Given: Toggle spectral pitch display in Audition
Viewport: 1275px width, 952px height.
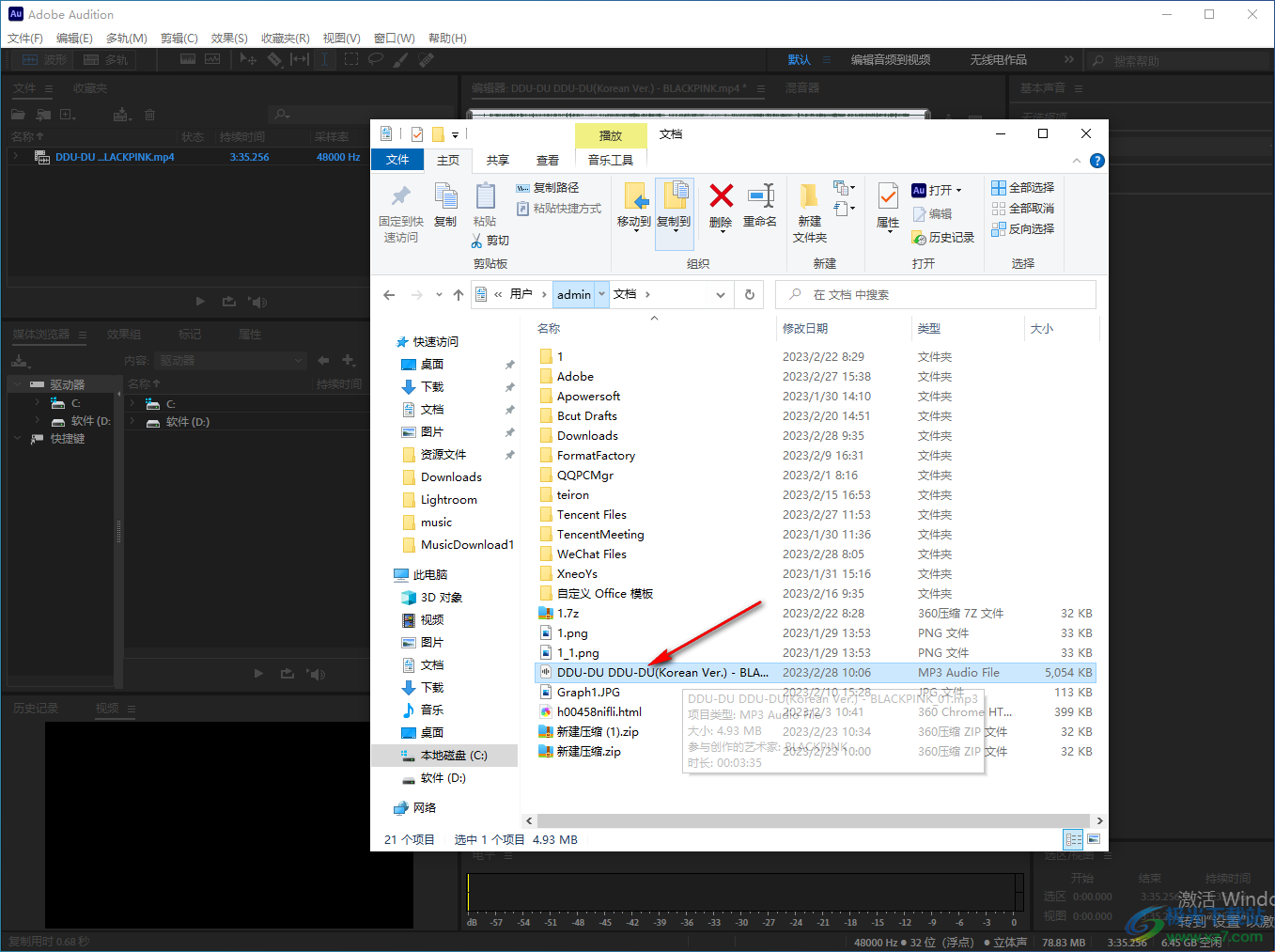Looking at the screenshot, I should (212, 59).
